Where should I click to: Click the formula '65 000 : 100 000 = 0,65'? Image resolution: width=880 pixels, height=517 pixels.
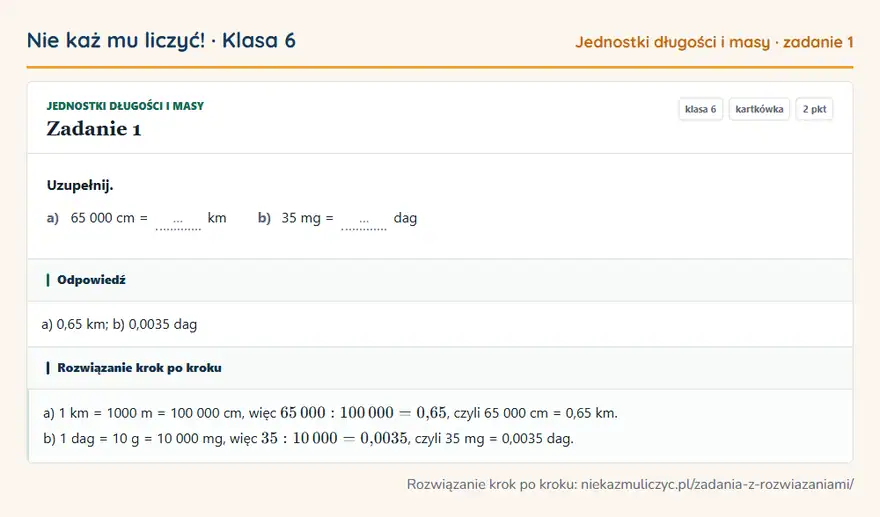pyautogui.click(x=363, y=413)
